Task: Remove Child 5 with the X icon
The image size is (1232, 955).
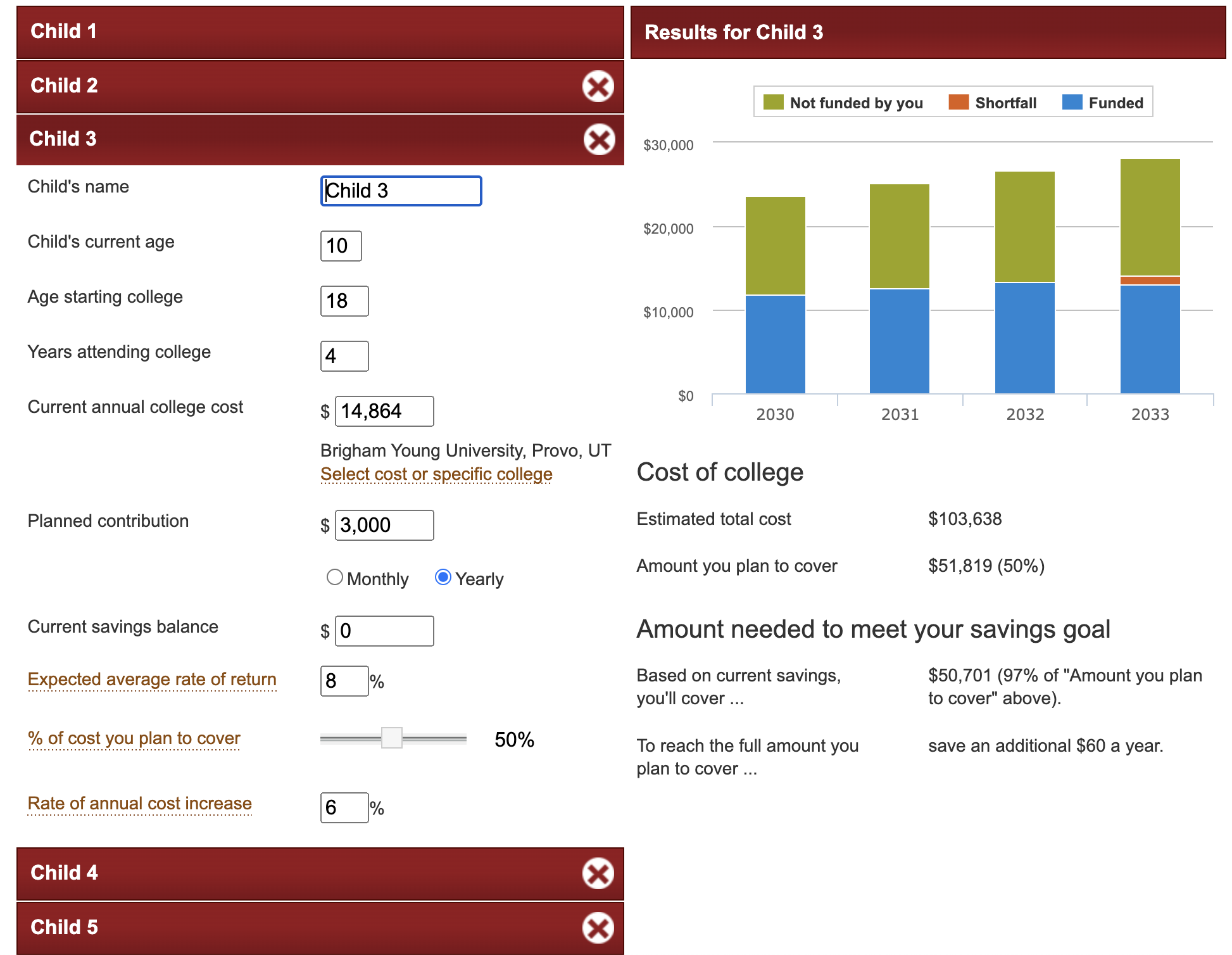Action: pyautogui.click(x=598, y=928)
